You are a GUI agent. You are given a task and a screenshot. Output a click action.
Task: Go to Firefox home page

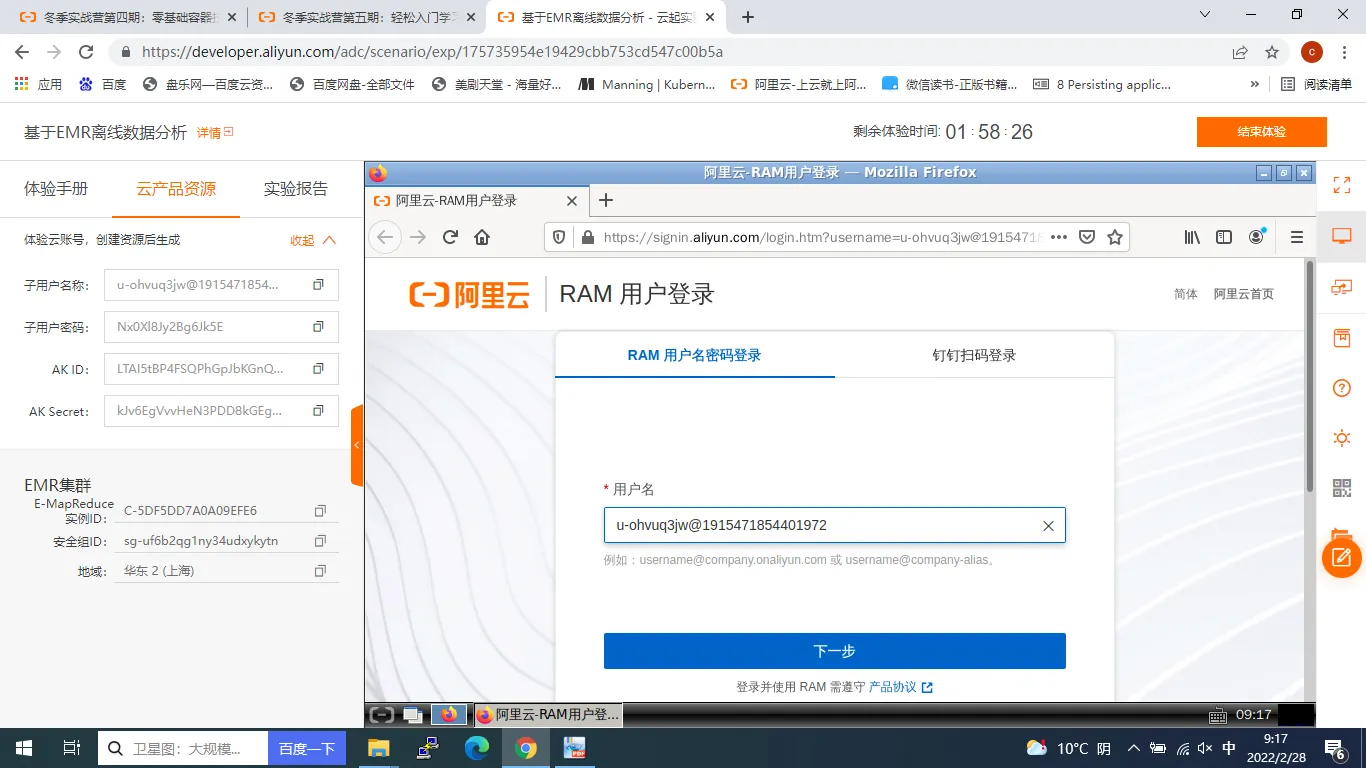[482, 237]
